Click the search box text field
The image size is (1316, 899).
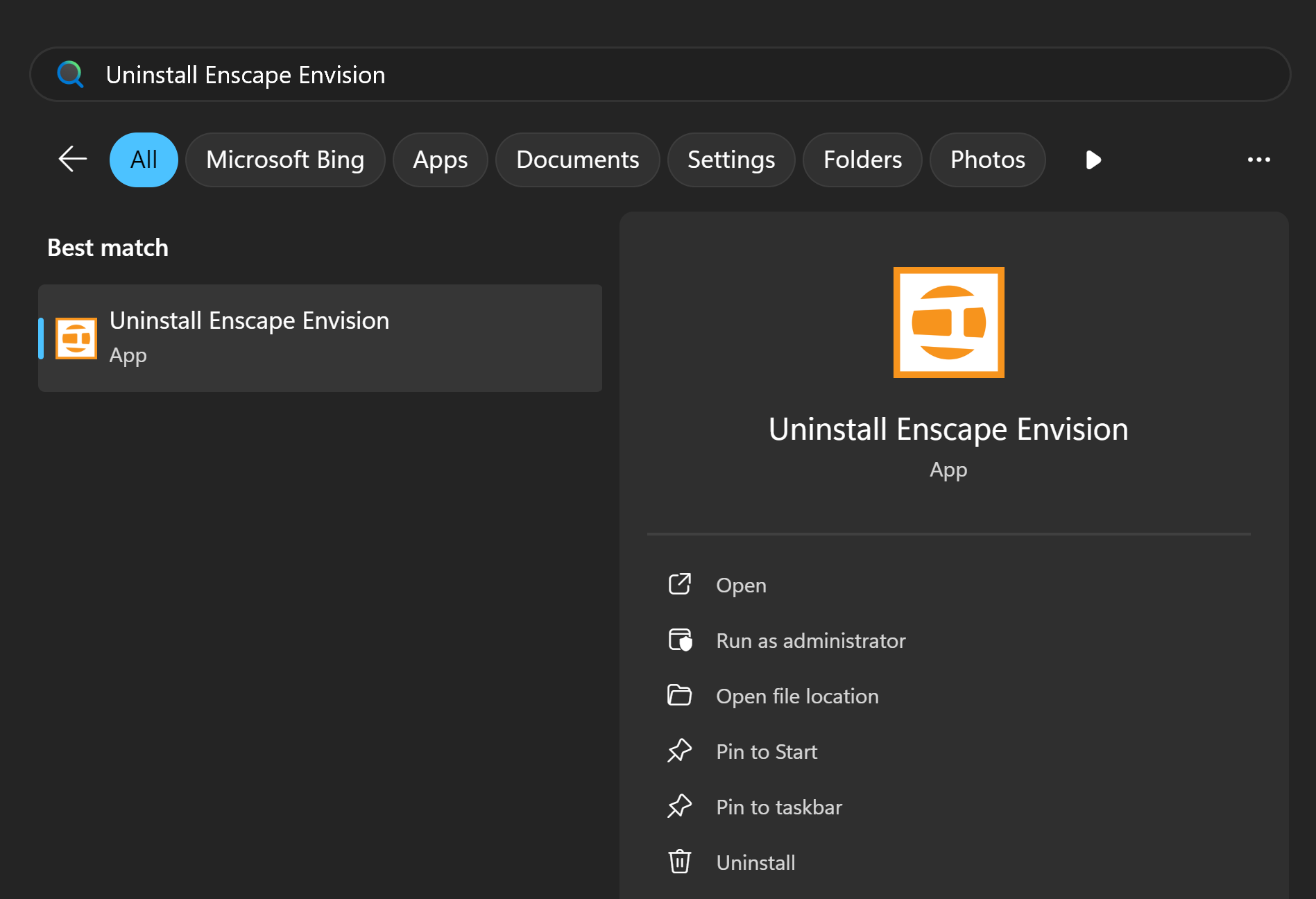pos(660,74)
